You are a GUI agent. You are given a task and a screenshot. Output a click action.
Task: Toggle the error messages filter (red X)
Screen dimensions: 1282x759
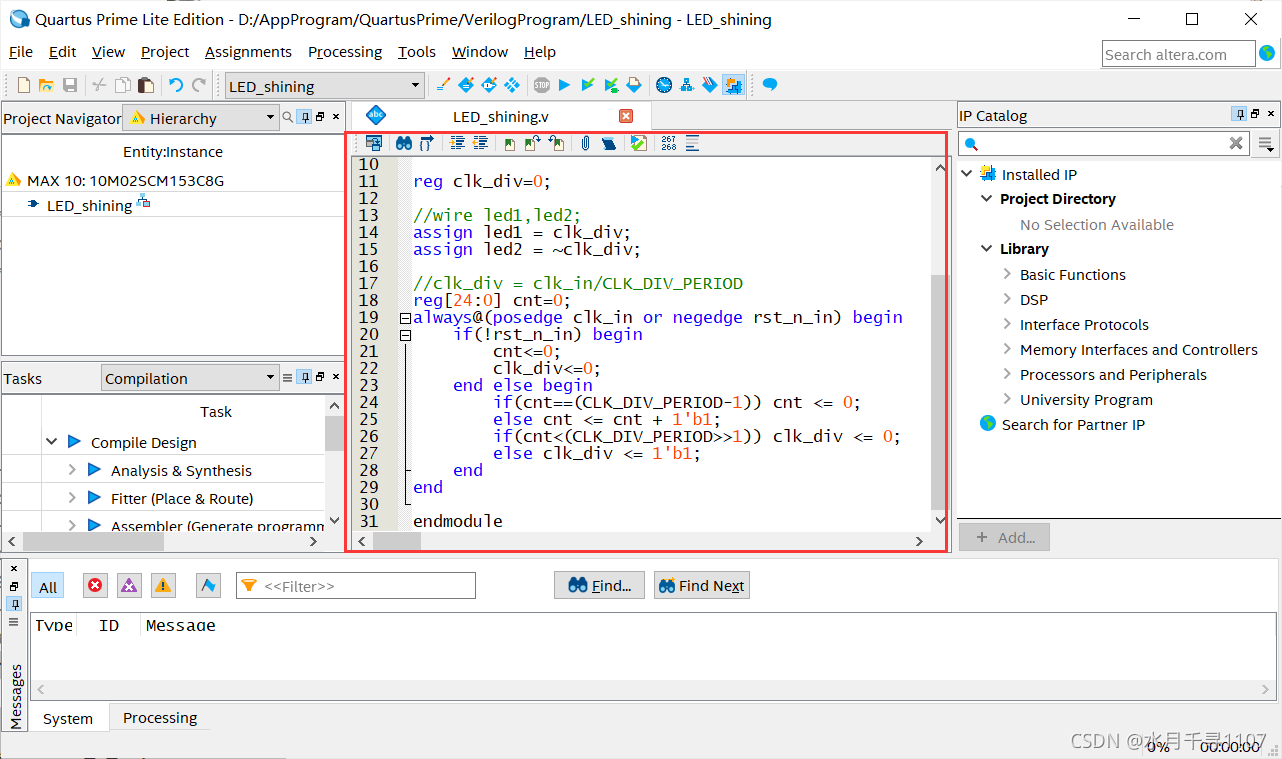tap(95, 585)
